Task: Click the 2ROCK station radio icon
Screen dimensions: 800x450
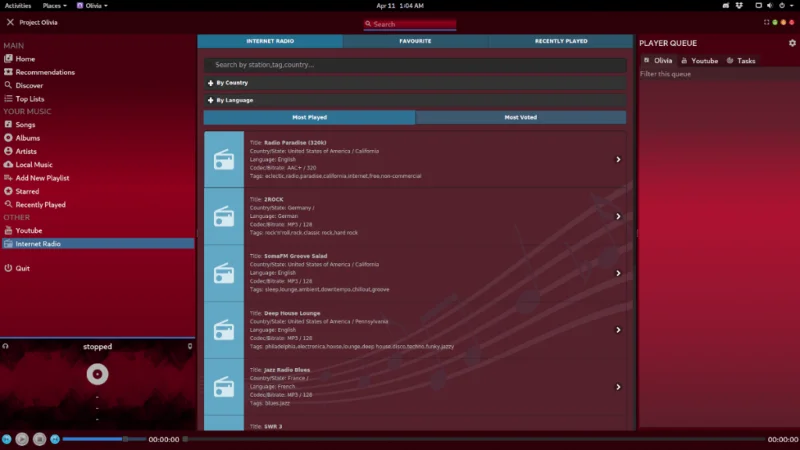Action: pyautogui.click(x=224, y=216)
